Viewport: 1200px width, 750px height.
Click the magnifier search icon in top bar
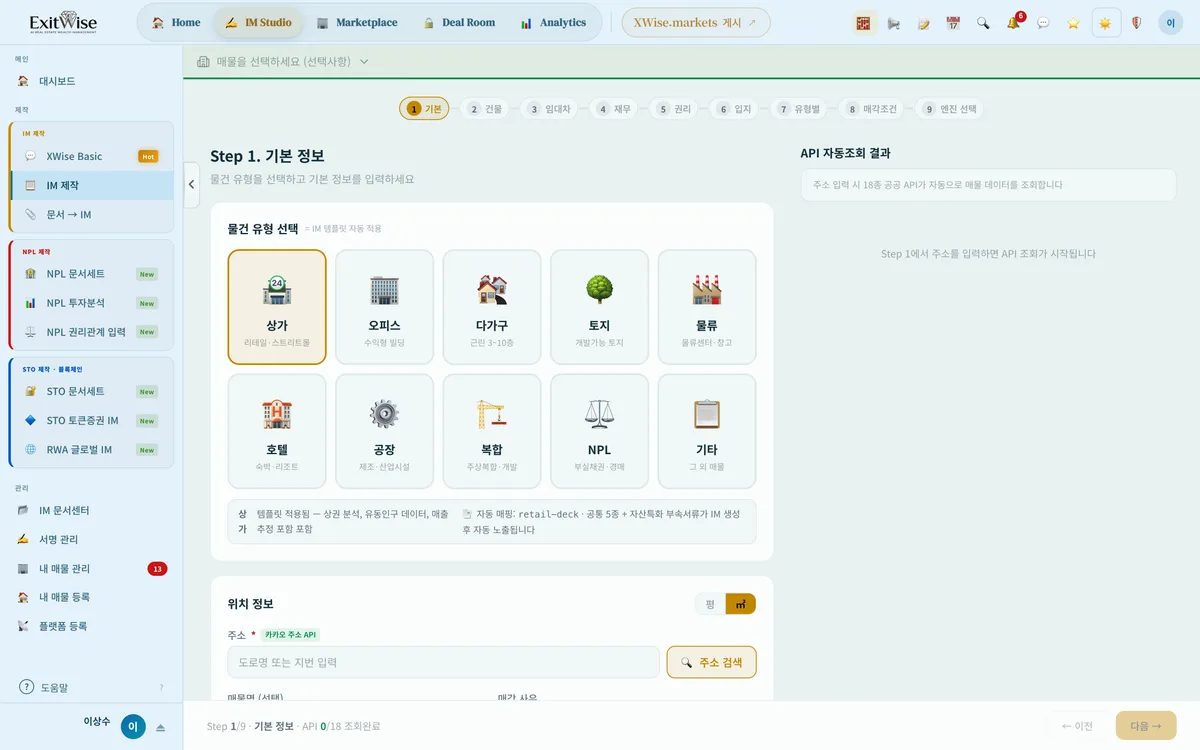pyautogui.click(x=983, y=22)
